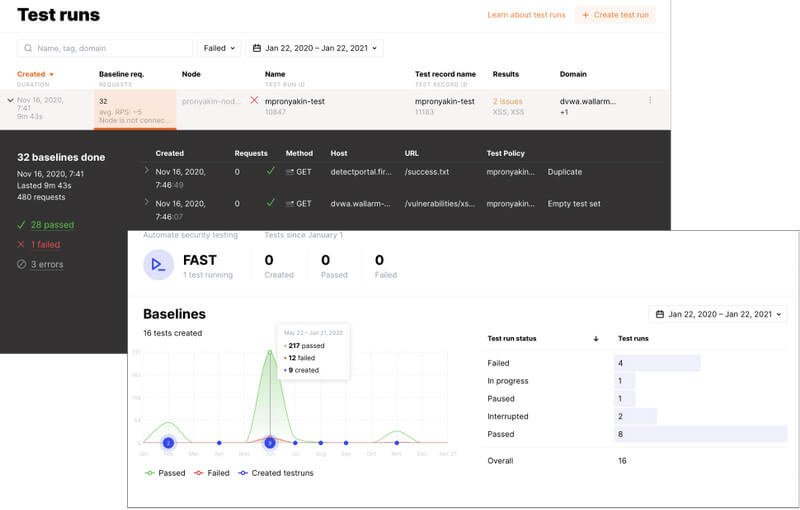Click calendar icon in Baselines date filter
The image size is (800, 510).
[660, 314]
